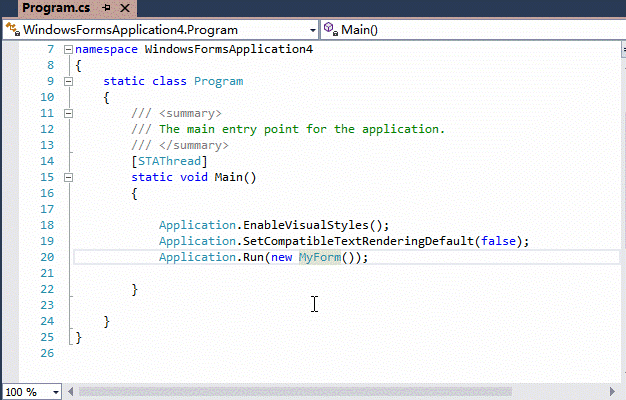626x400 pixels.
Task: Click MyForm in the Application.Run line
Action: click(320, 257)
